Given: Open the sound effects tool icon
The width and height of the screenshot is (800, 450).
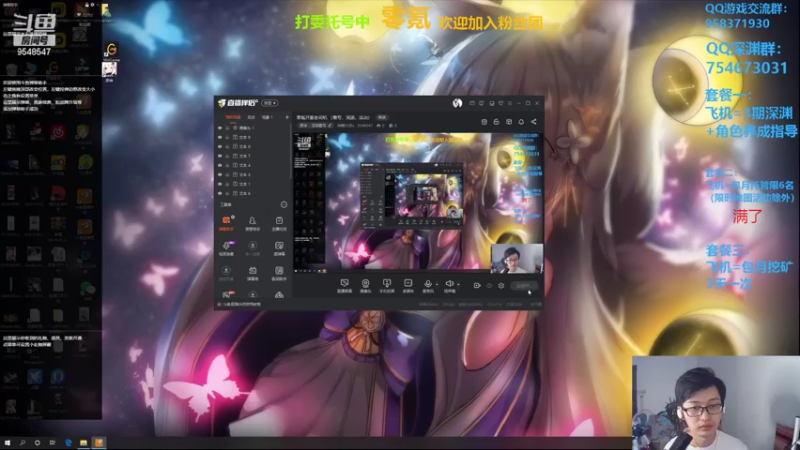Looking at the screenshot, I should [x=279, y=273].
